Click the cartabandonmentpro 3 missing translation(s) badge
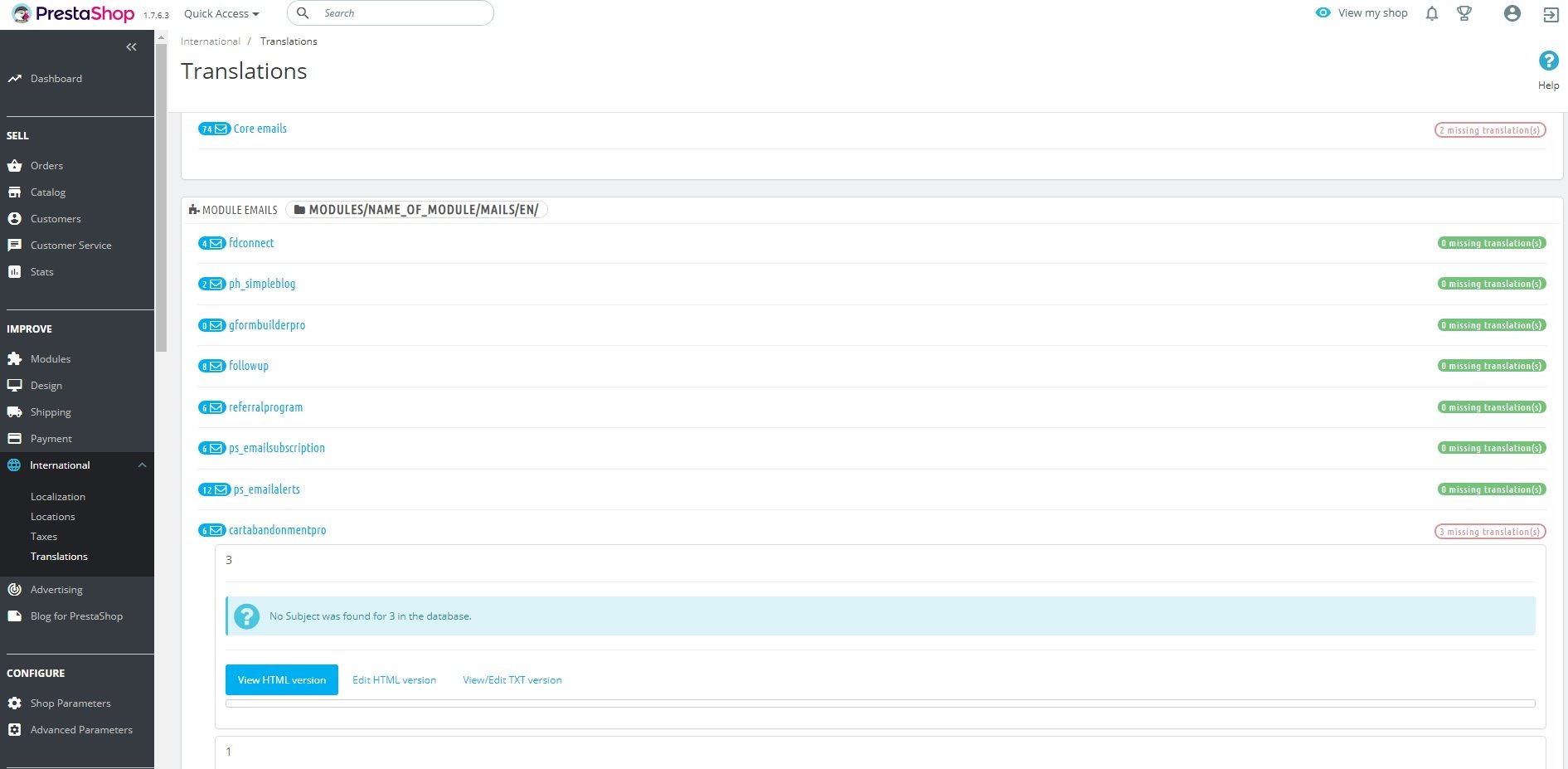 click(x=1490, y=532)
